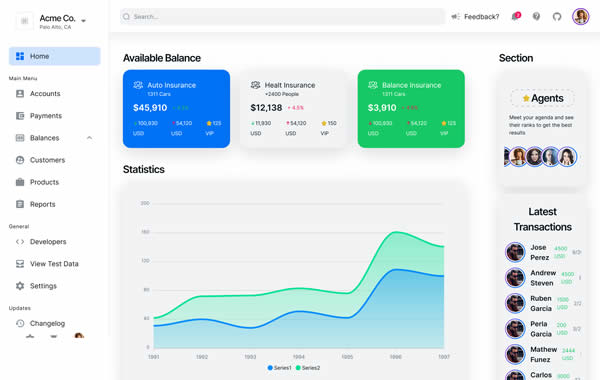Toggle Series2 in the chart legend
Image resolution: width=600 pixels, height=380 pixels.
point(308,368)
